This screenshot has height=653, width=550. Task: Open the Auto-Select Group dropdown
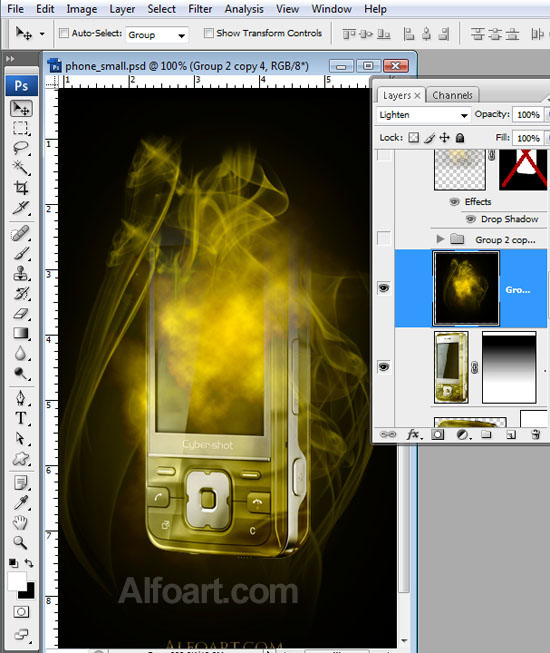pyautogui.click(x=157, y=35)
